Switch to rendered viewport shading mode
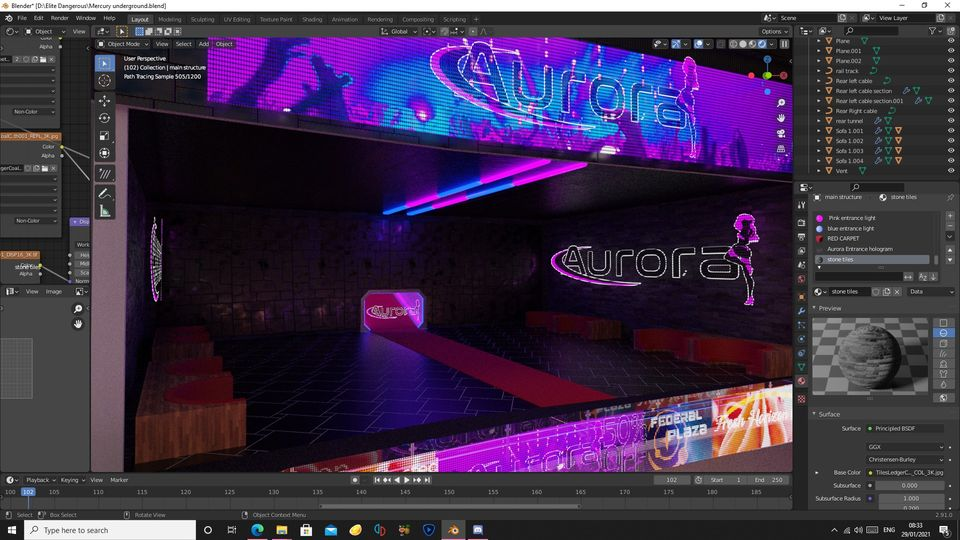Screen dimensions: 960x540 pyautogui.click(x=762, y=44)
